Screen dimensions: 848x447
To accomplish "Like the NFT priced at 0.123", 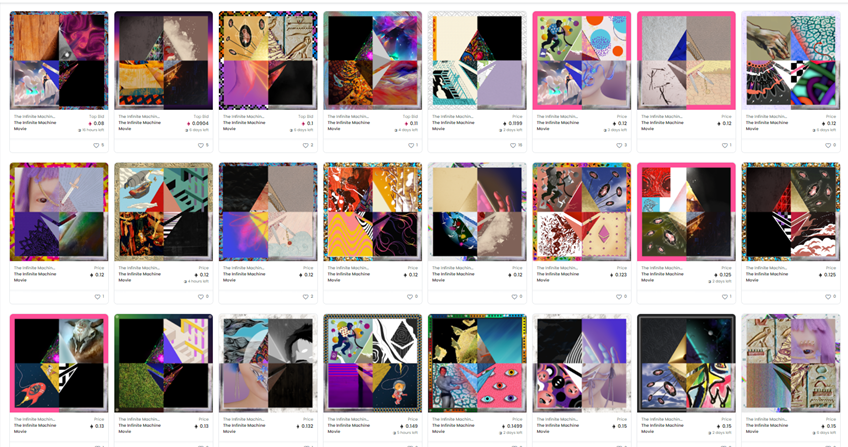I will coord(619,297).
